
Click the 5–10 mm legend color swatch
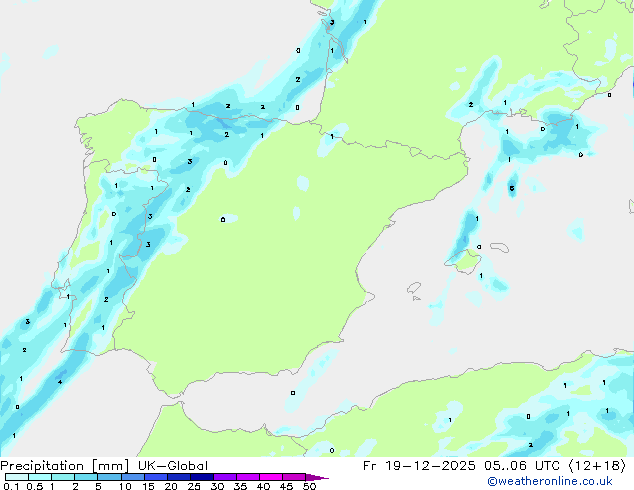point(109,477)
